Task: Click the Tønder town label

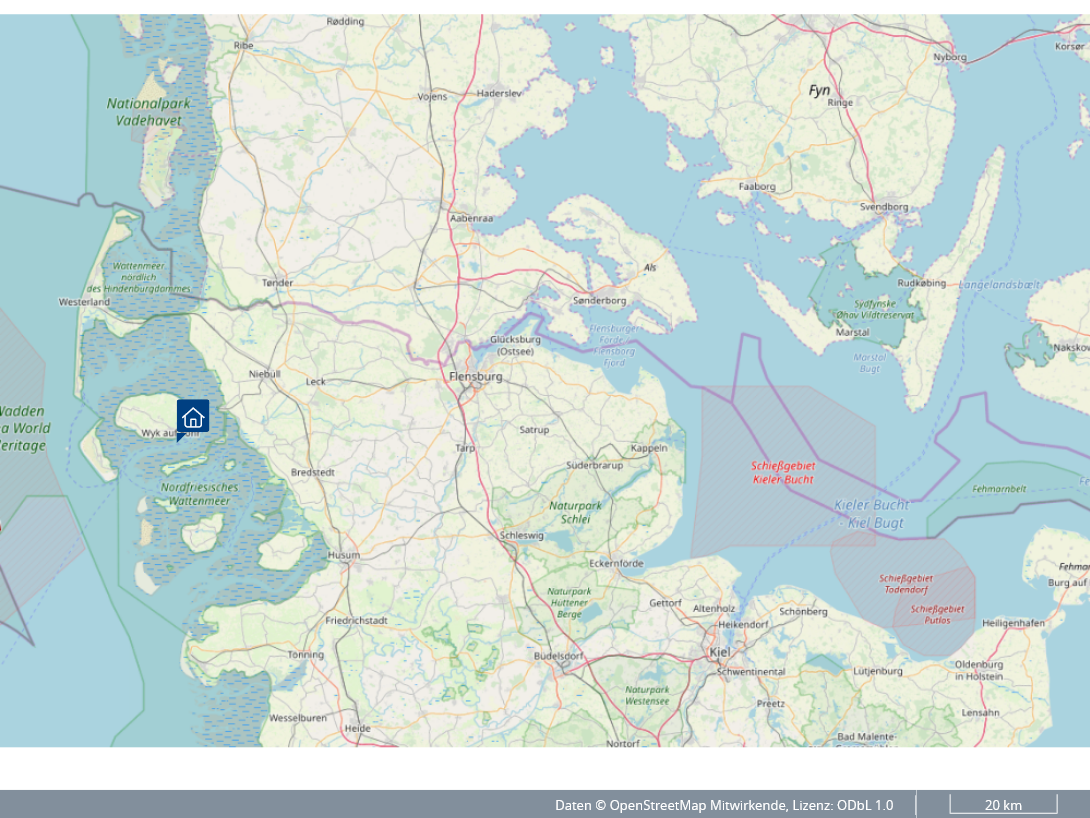Action: pos(277,283)
